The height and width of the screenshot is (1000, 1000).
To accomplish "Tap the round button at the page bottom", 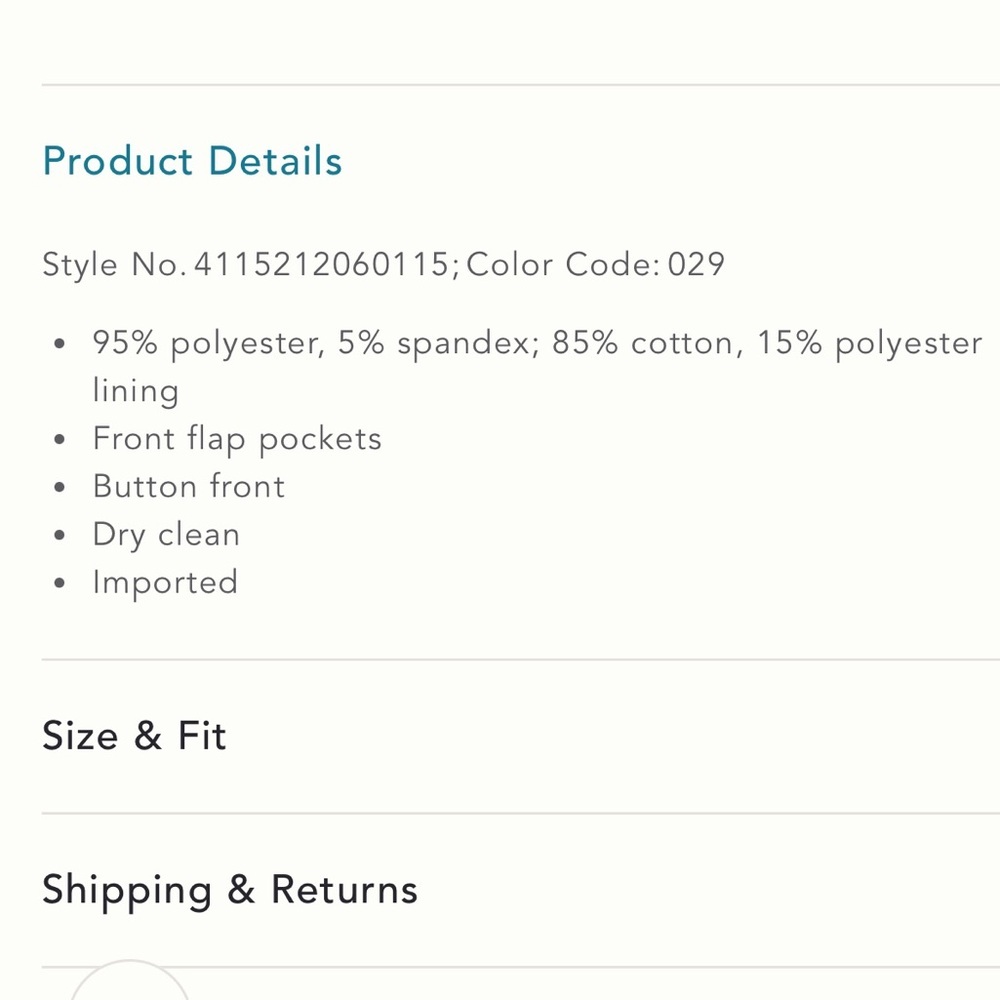I will [129, 980].
